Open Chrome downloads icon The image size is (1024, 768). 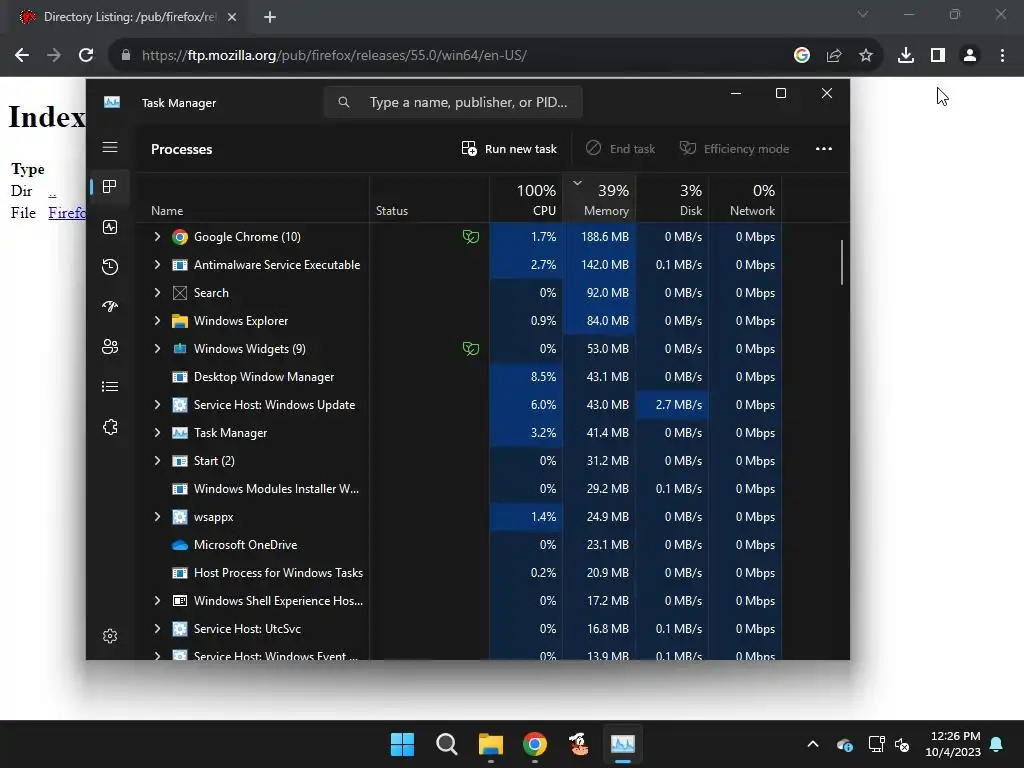pyautogui.click(x=905, y=56)
